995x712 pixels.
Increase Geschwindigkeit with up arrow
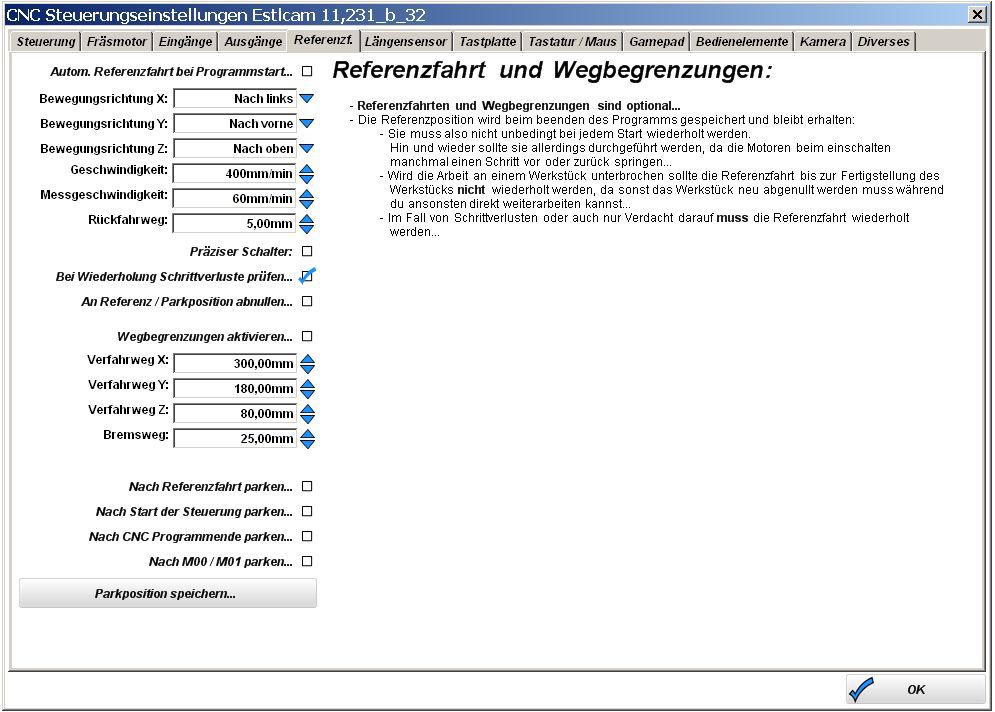coord(307,168)
